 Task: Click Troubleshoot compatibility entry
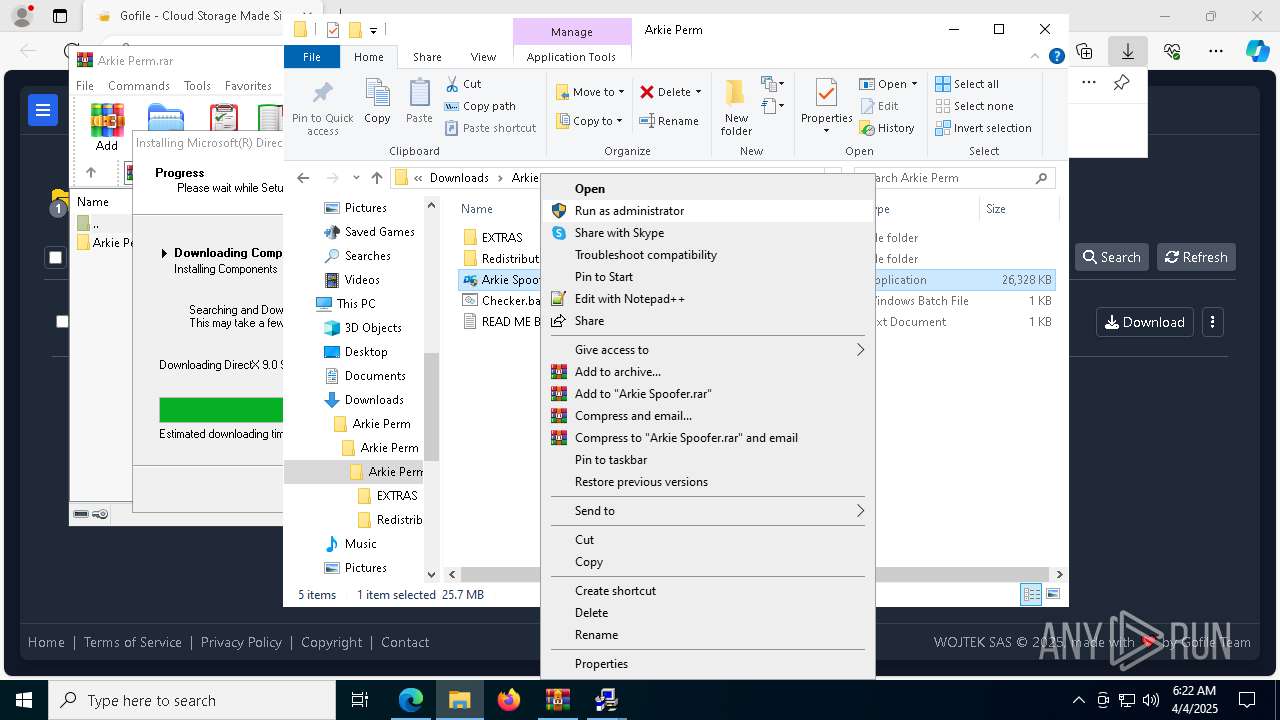tap(707, 255)
